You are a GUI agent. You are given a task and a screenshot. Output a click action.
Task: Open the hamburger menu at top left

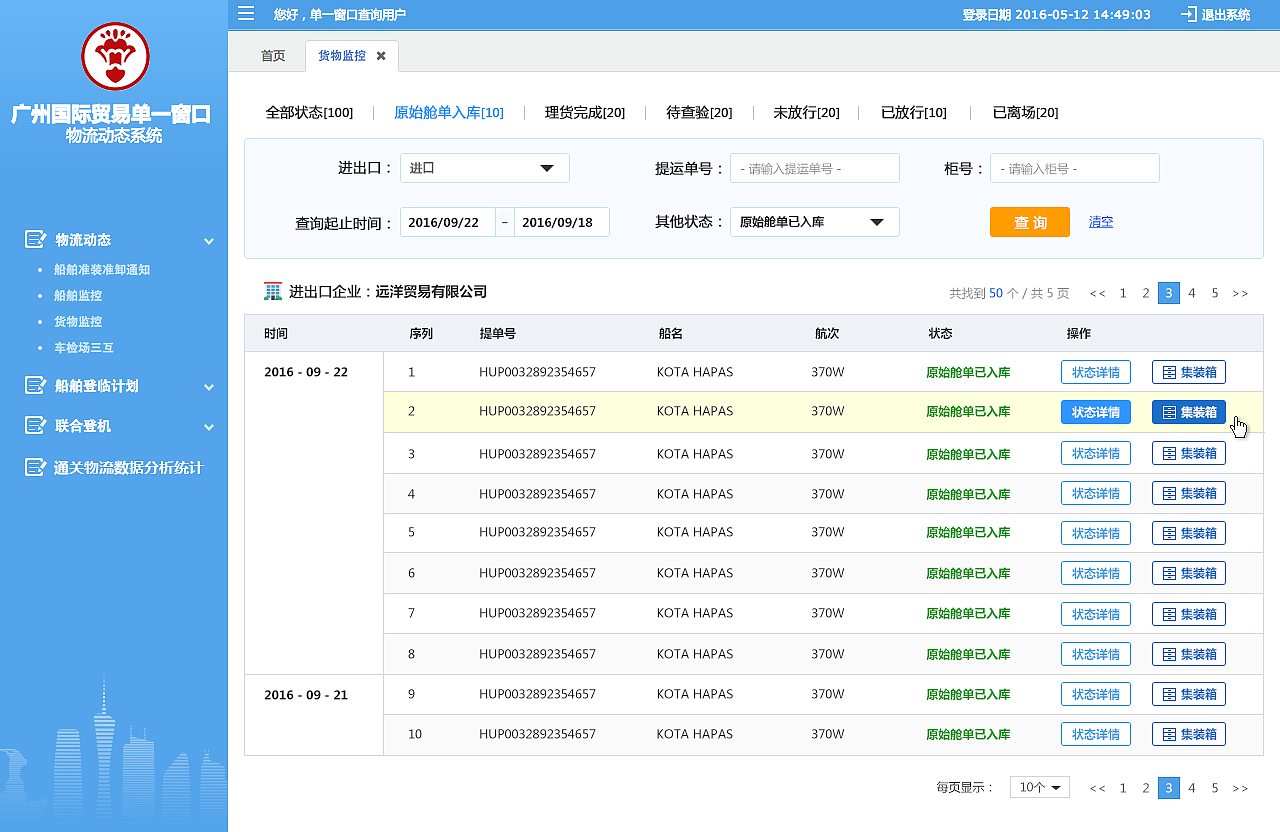(x=246, y=13)
